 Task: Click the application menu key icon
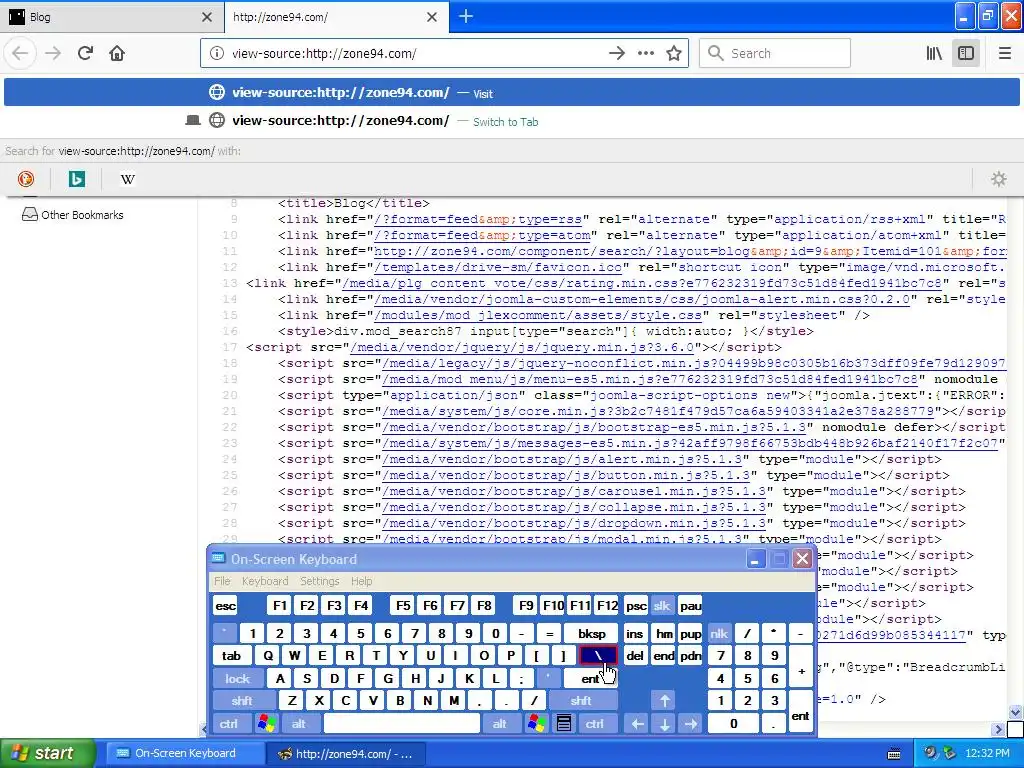[x=564, y=724]
